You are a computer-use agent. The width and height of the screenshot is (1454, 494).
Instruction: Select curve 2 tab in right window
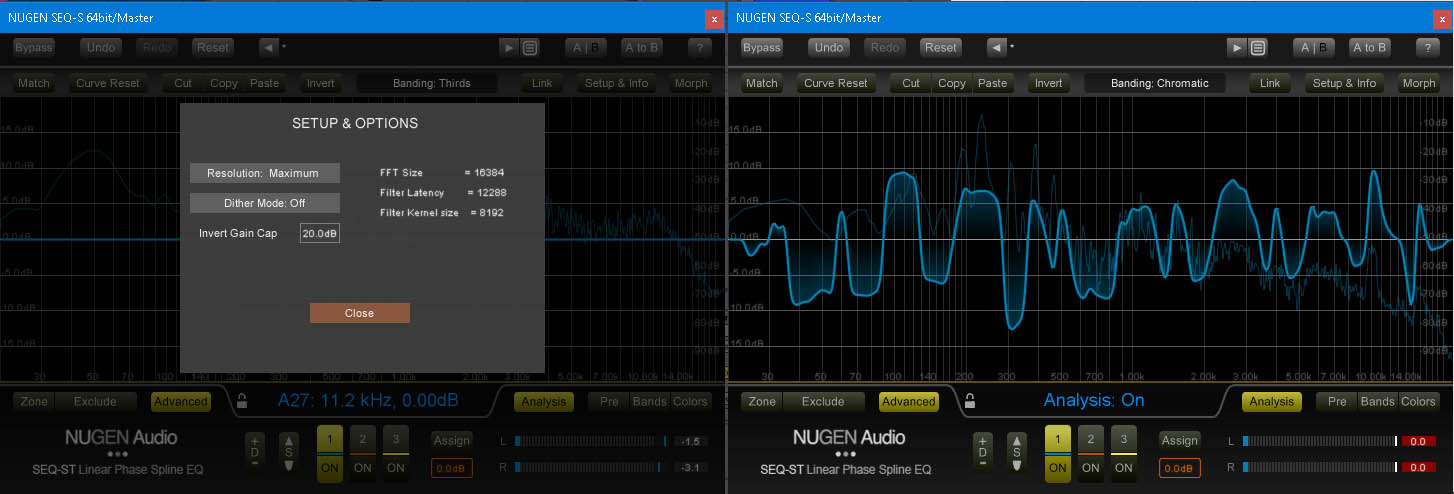(x=1091, y=439)
